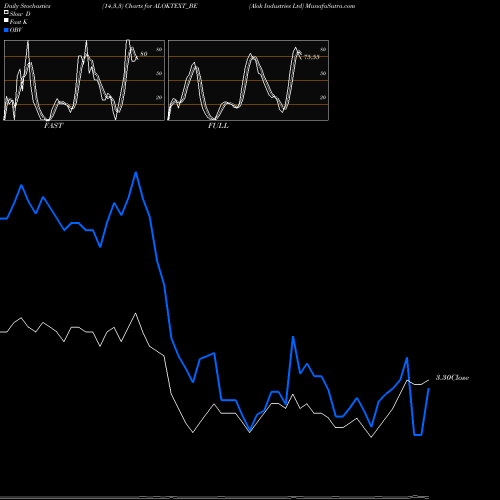Click the 'Slow D' legend label
The width and height of the screenshot is (500, 500).
pos(20,14)
